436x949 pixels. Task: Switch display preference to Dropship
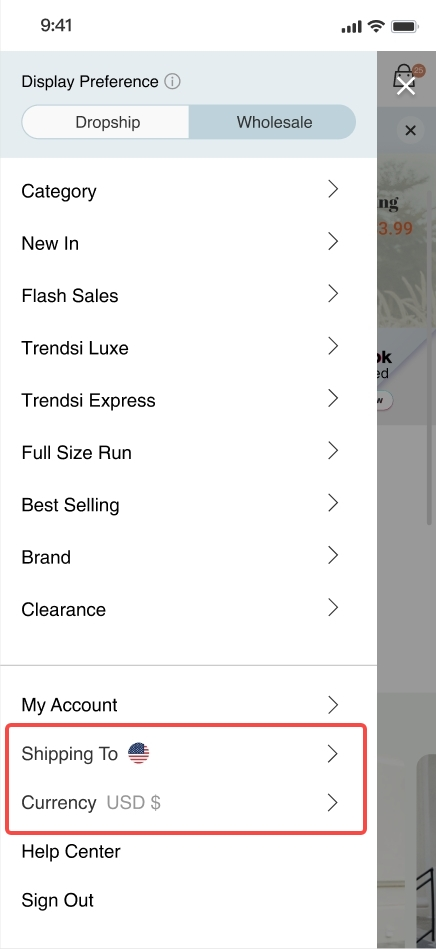pyautogui.click(x=106, y=122)
